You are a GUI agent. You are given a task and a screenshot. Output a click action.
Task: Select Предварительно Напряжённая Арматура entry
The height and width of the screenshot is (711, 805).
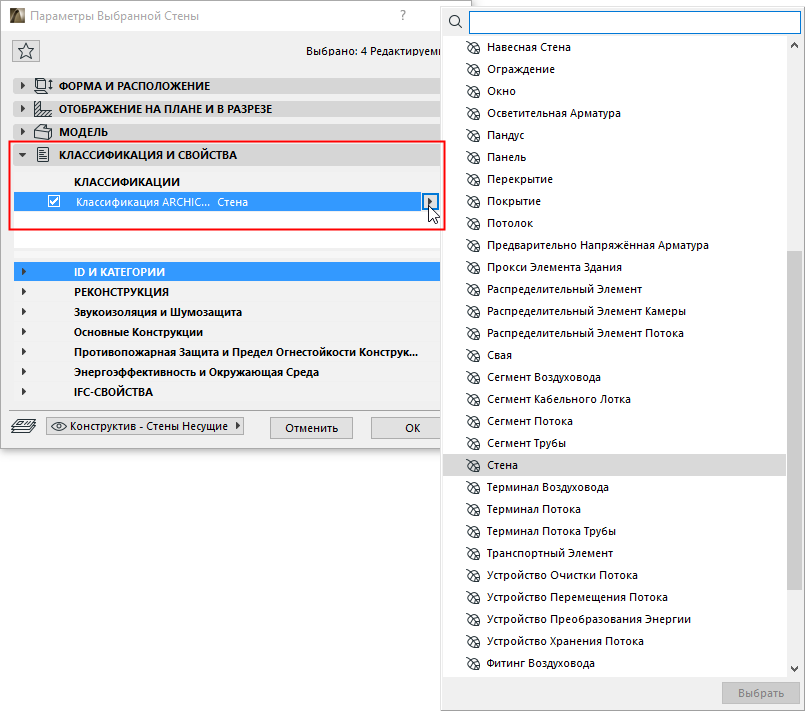coord(615,245)
